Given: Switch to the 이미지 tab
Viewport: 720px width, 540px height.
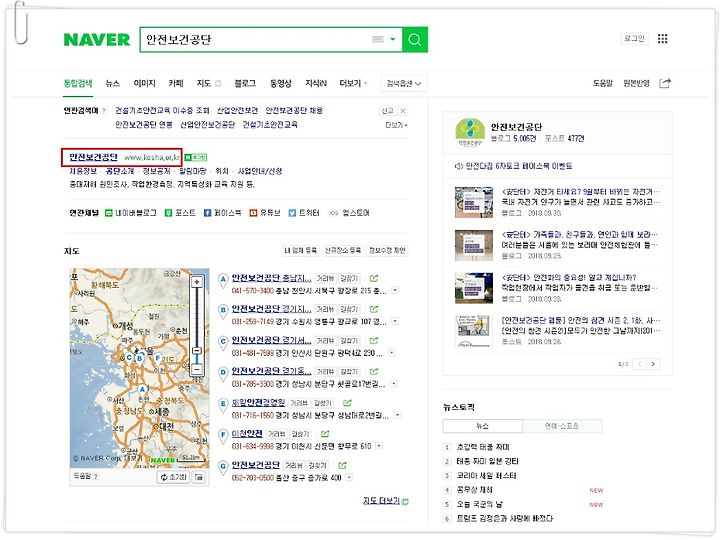Looking at the screenshot, I should tap(144, 83).
